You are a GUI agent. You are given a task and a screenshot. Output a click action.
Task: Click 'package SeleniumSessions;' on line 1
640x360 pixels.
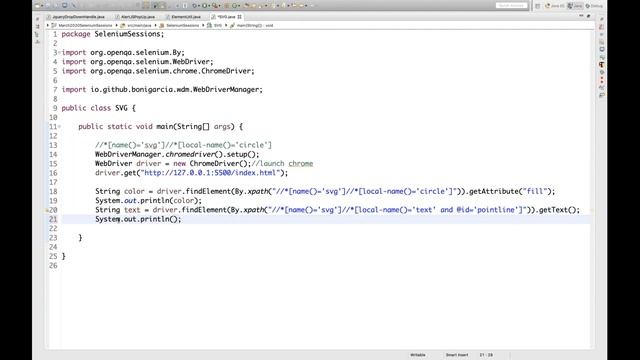[x=113, y=34]
